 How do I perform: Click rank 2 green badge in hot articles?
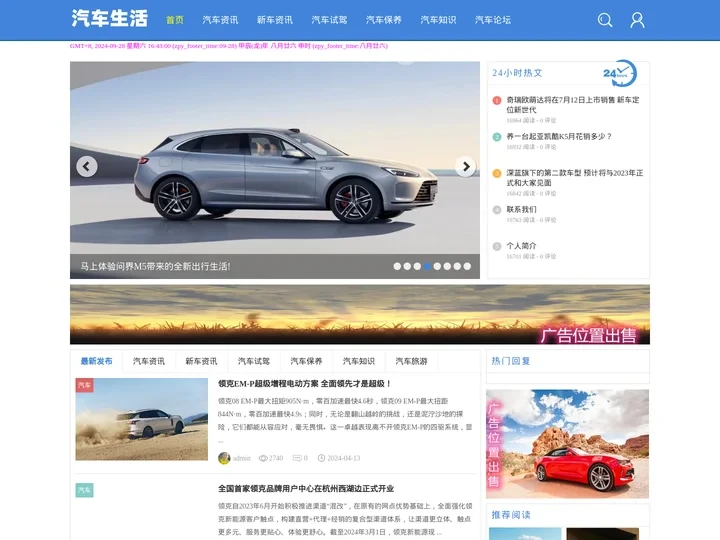(497, 137)
